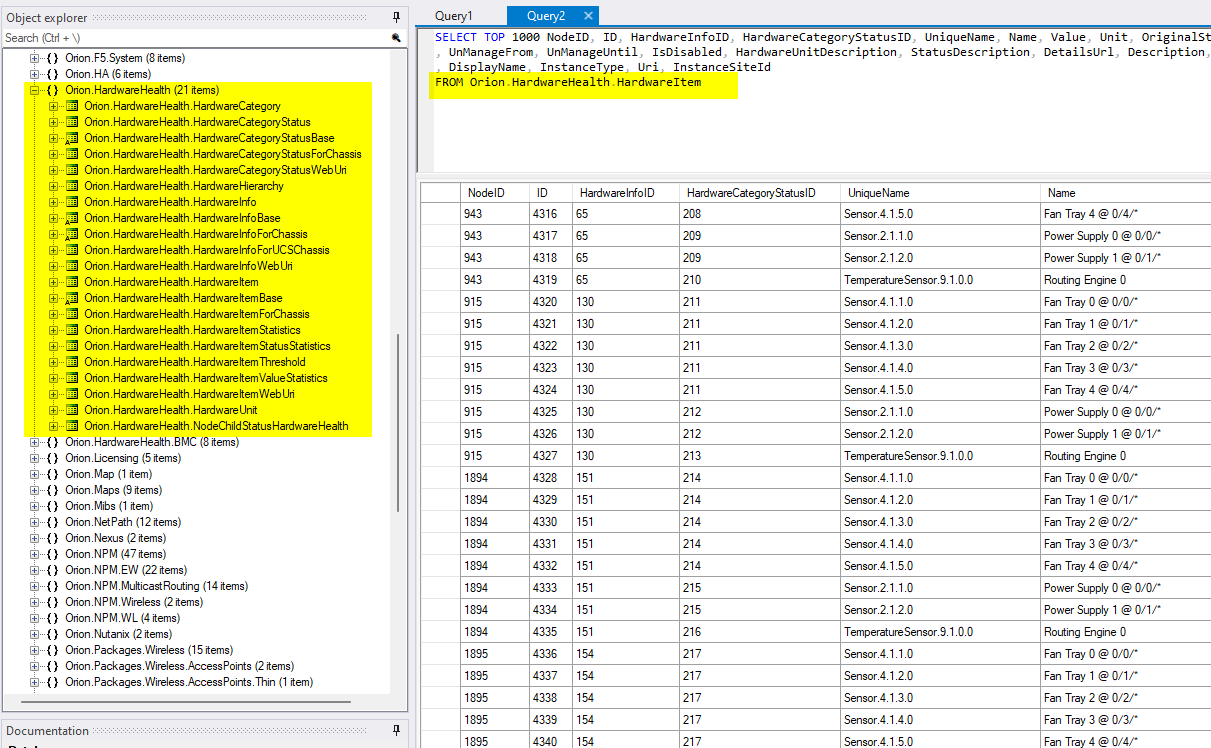Expand the Orion.NetPath namespace node

tap(35, 522)
